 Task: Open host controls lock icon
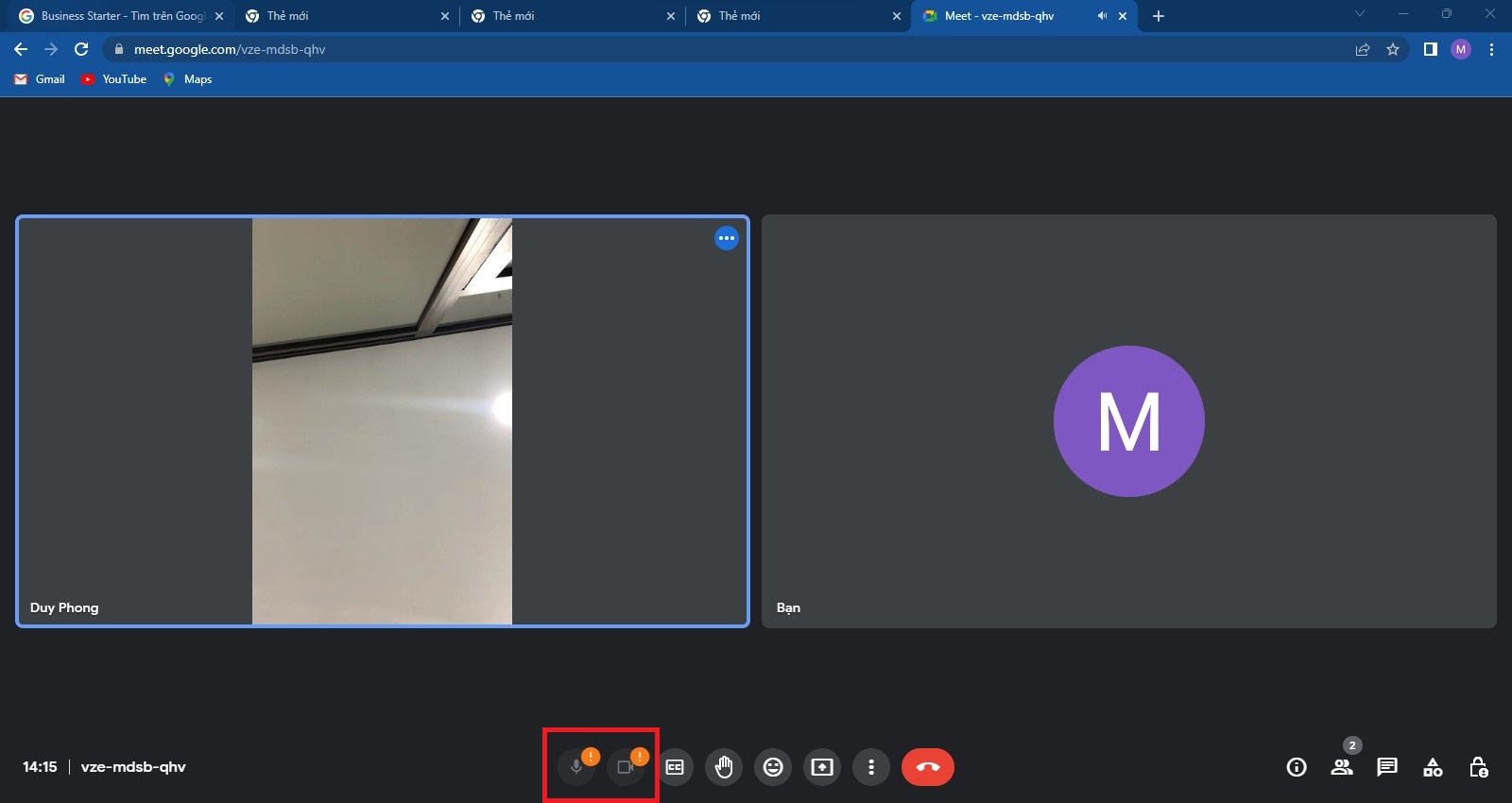point(1478,767)
